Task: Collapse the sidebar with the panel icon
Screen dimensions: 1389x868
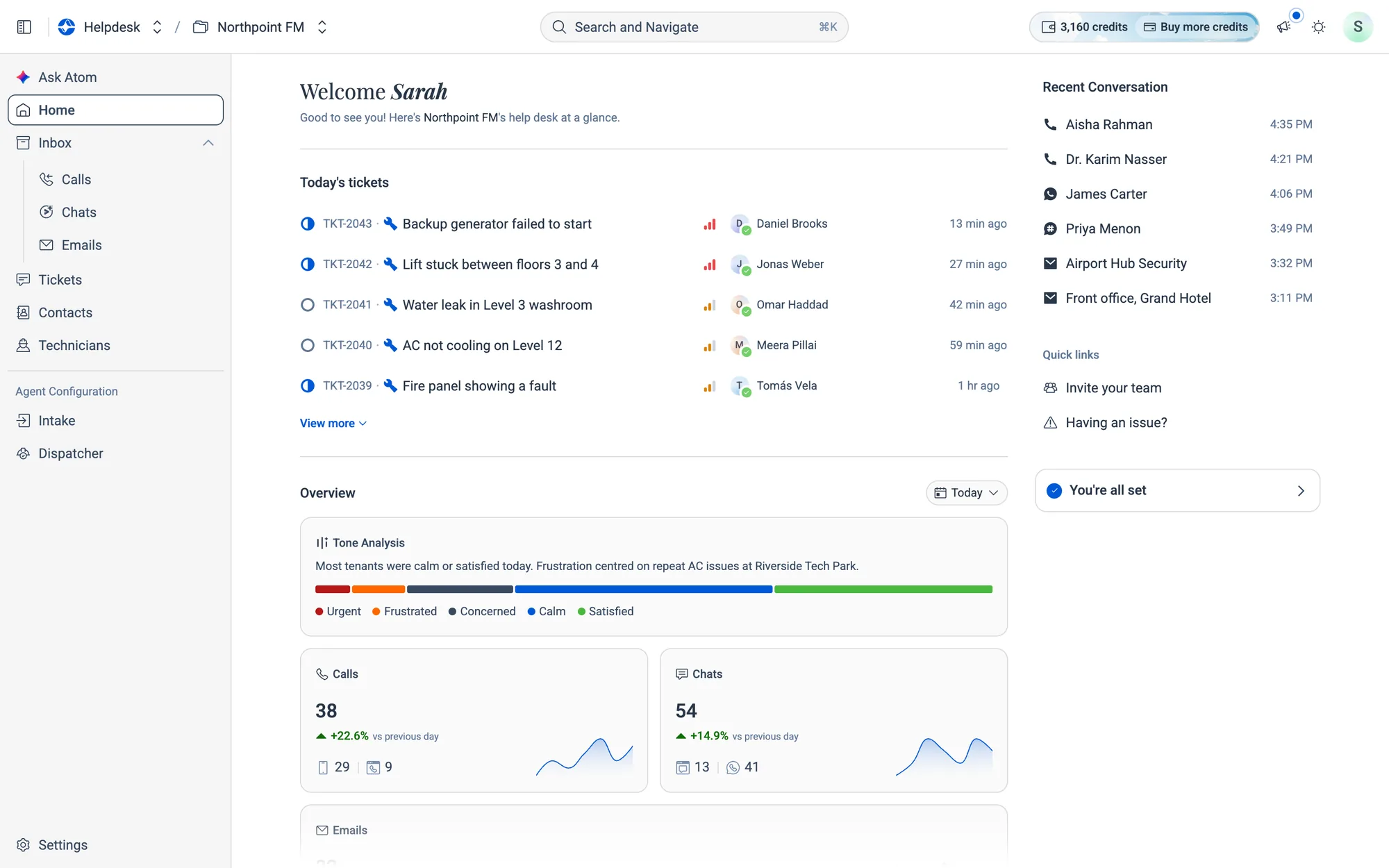Action: (24, 27)
